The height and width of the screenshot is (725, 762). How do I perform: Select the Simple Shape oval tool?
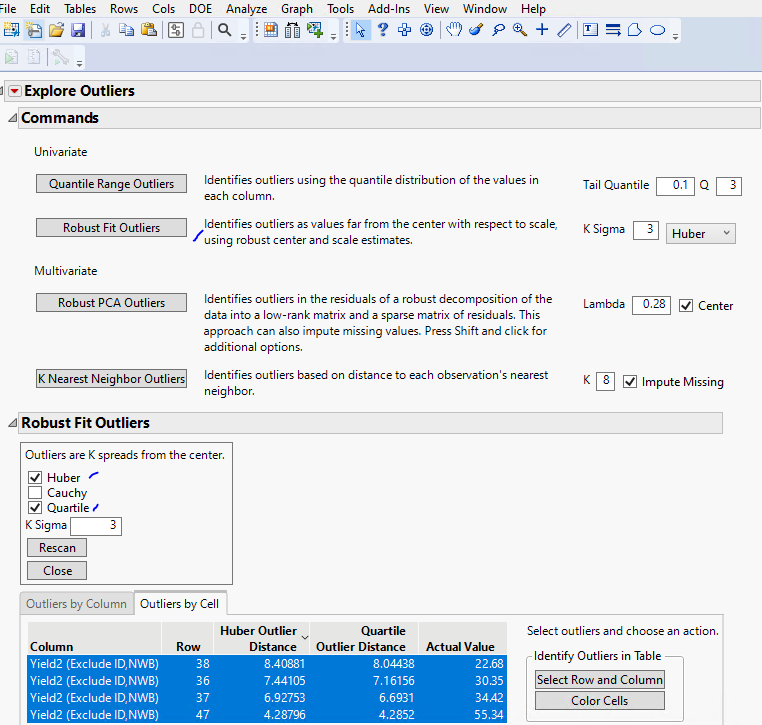(657, 30)
